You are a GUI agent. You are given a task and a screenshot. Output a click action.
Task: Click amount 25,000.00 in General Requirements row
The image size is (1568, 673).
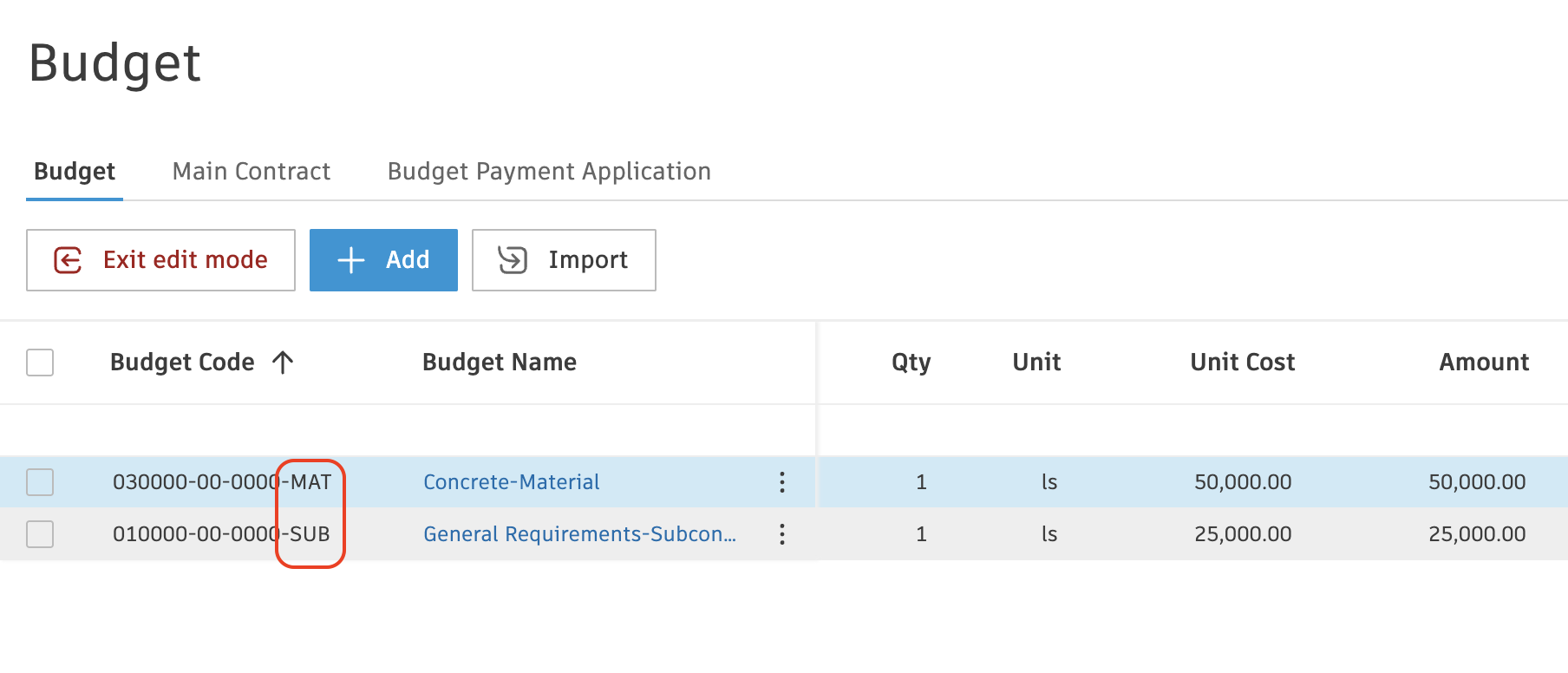coord(1477,534)
